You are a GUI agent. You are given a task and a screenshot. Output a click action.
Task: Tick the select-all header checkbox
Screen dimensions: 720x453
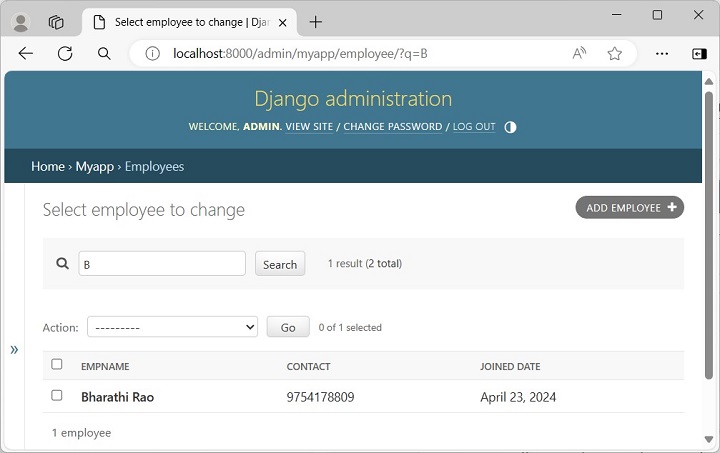click(57, 365)
